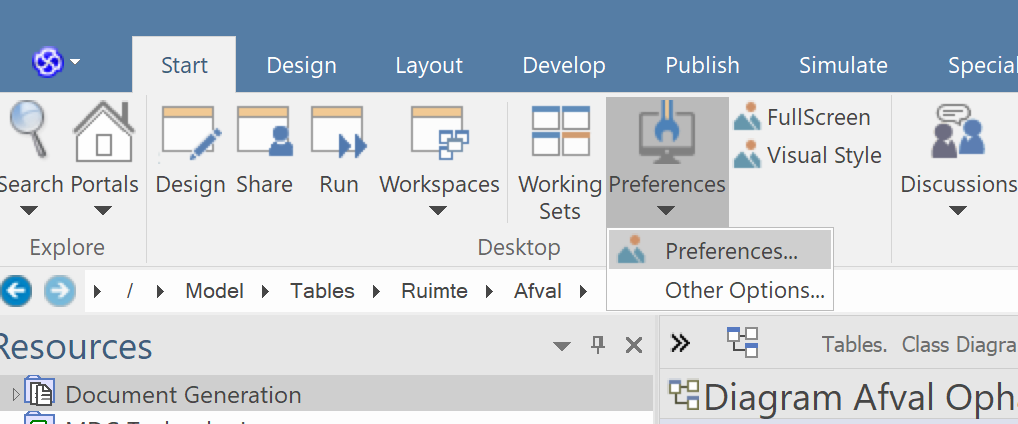
Task: Click the blue navigate forward arrow
Action: [59, 291]
